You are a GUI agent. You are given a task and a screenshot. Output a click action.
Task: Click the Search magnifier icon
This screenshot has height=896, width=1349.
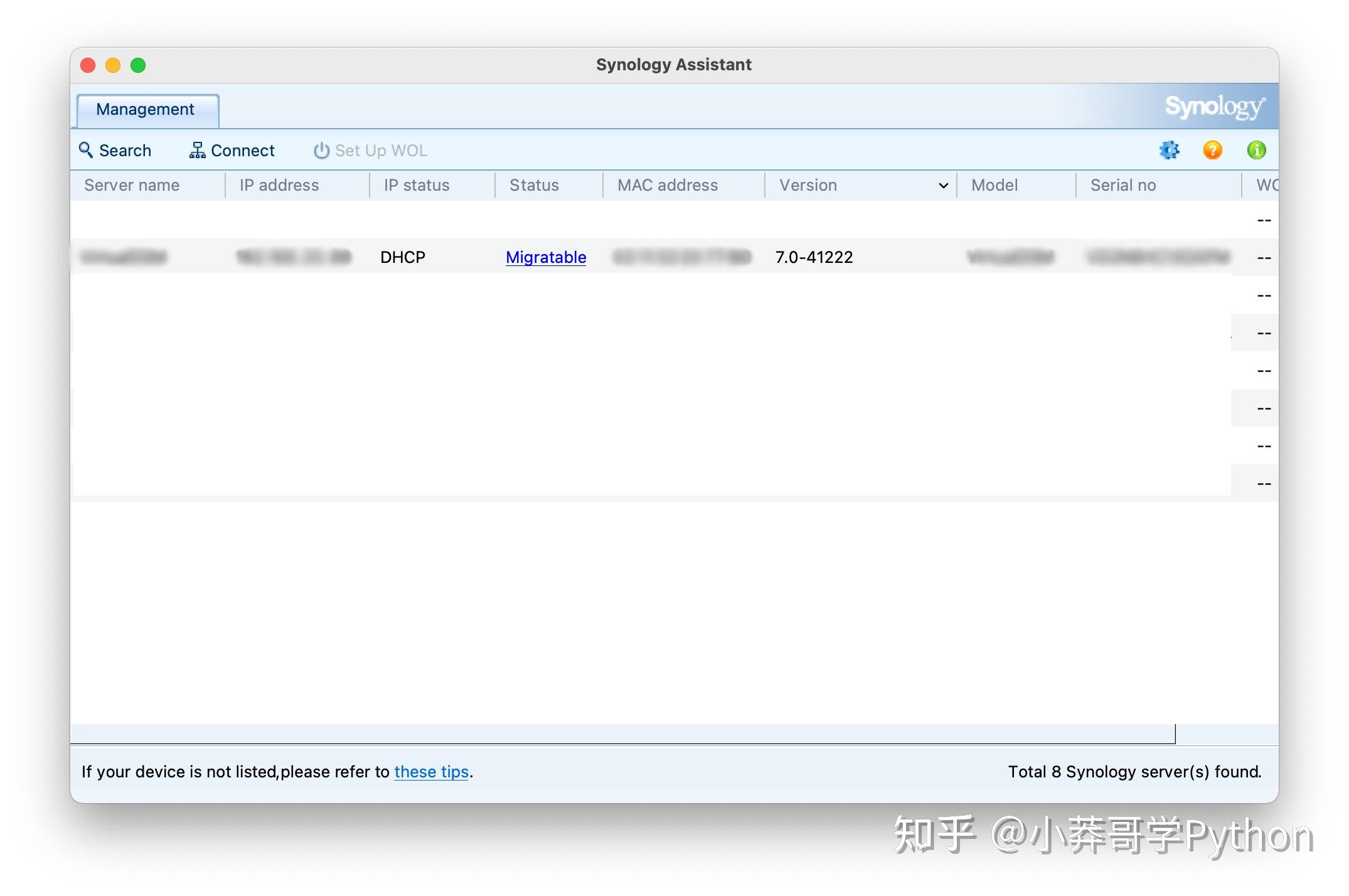coord(85,150)
